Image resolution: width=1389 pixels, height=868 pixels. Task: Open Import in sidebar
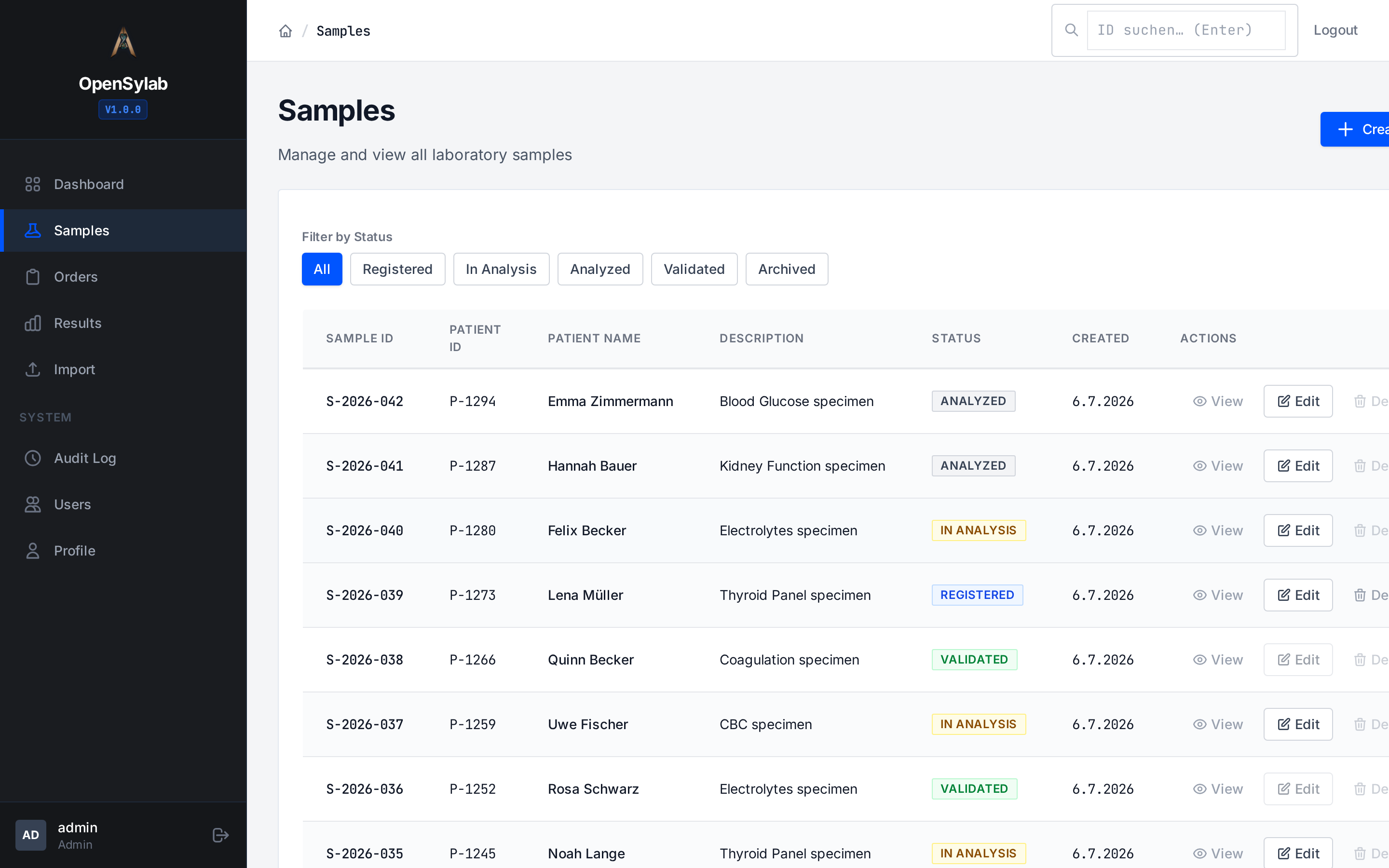(x=123, y=369)
